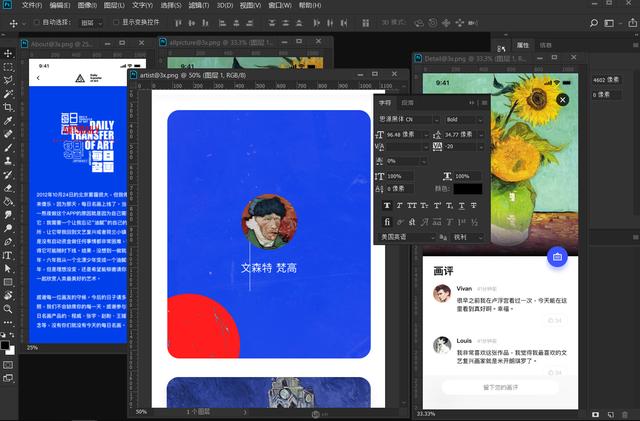Open the 文件(F) menu
The width and height of the screenshot is (640, 421).
click(x=31, y=5)
